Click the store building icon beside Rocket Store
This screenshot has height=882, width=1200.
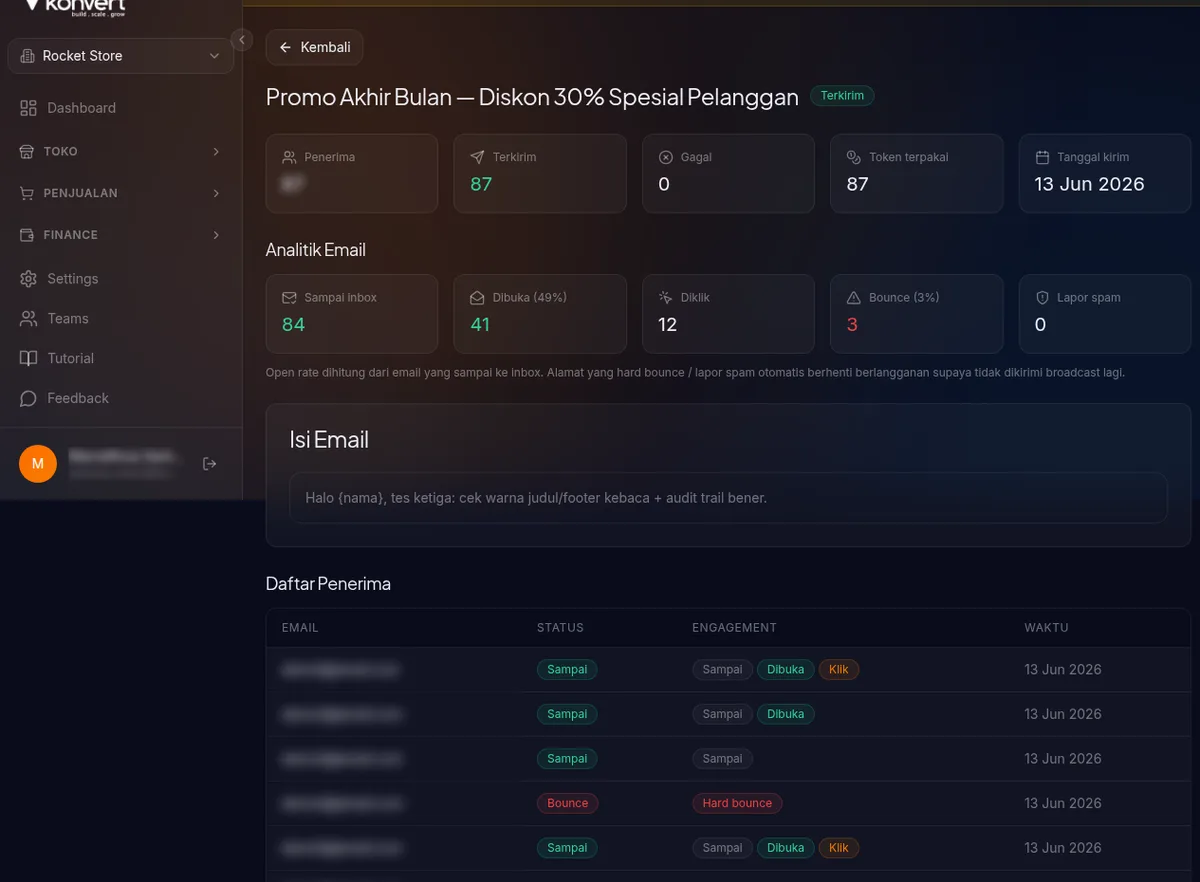27,56
